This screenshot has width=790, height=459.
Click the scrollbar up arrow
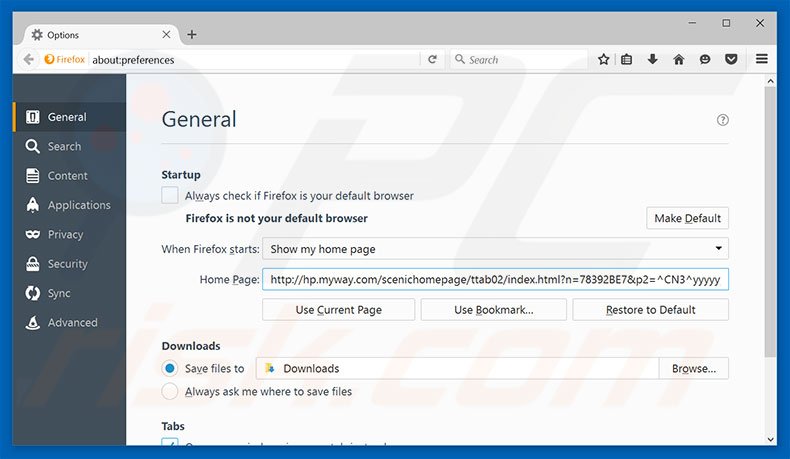pos(770,81)
